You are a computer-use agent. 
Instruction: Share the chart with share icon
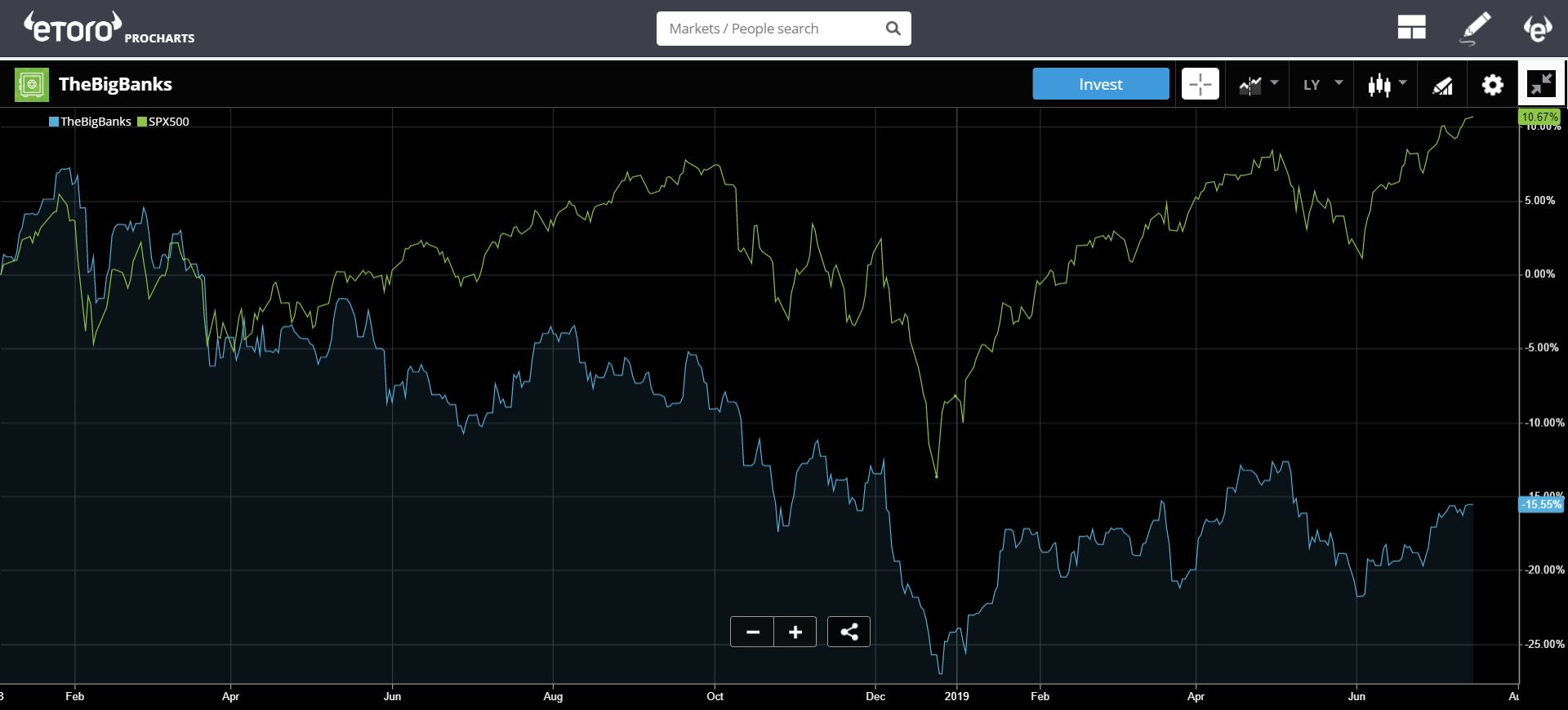tap(849, 632)
